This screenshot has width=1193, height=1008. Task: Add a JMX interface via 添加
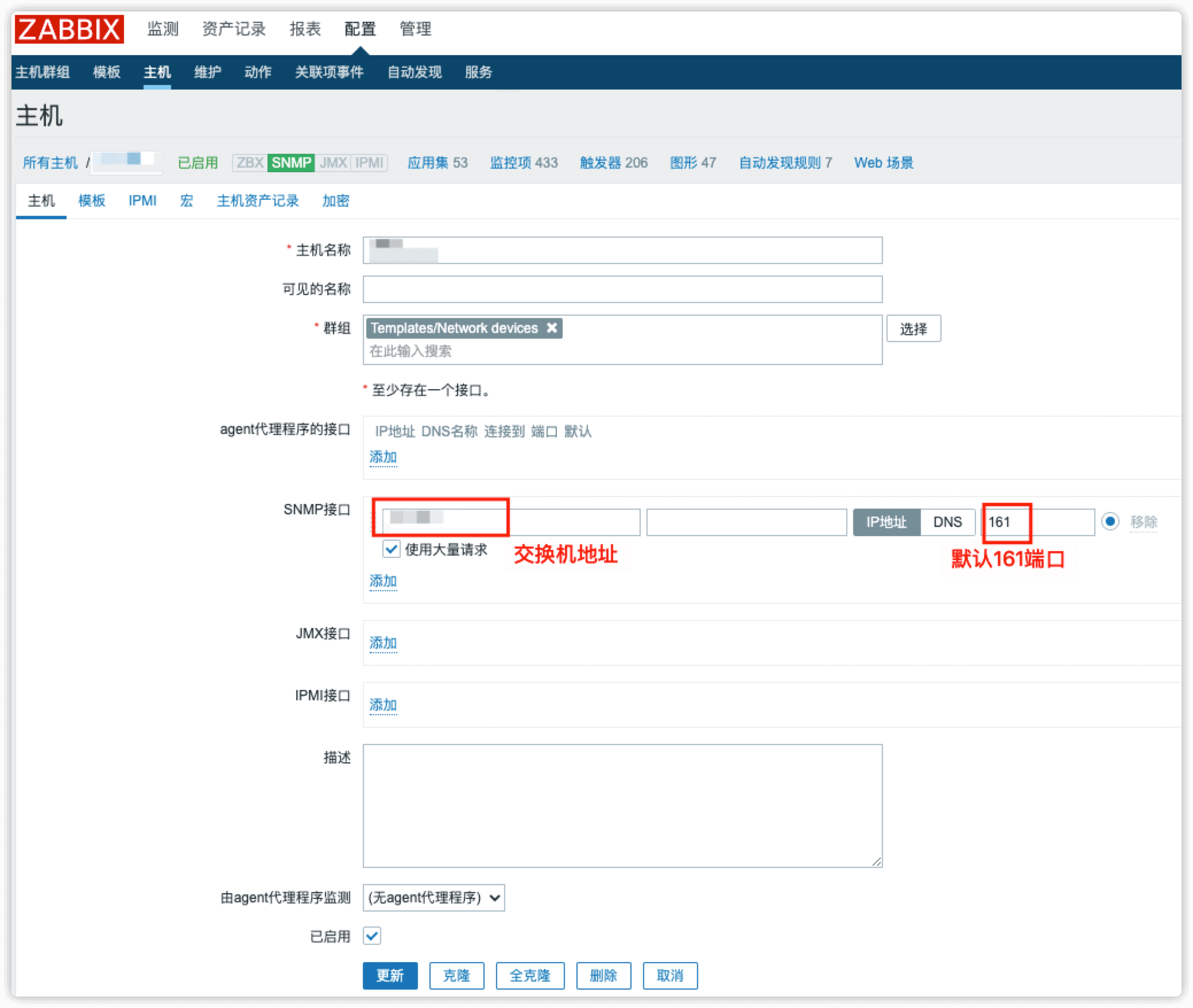click(383, 643)
